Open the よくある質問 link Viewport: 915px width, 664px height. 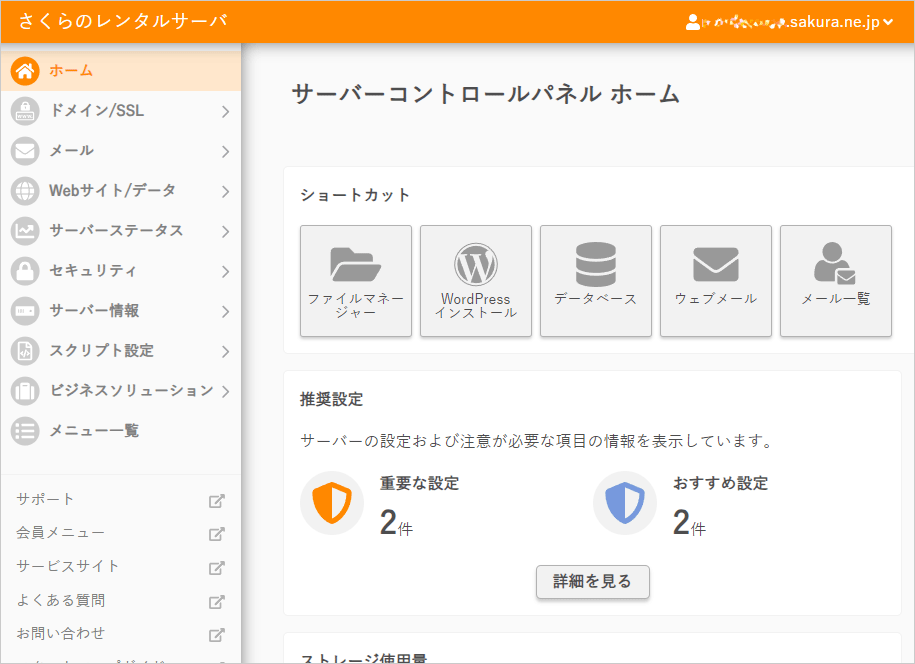[61, 600]
